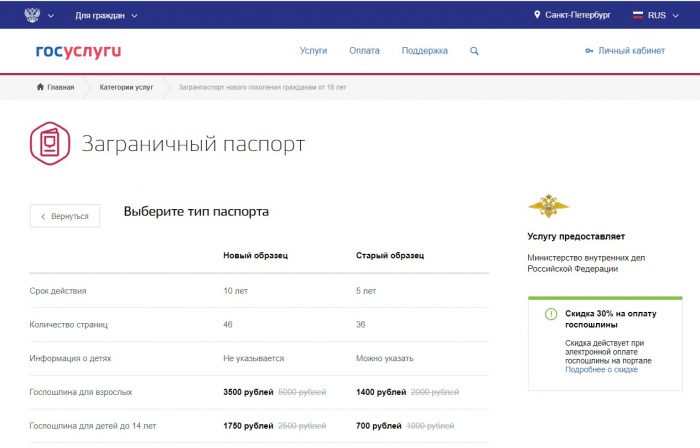Go to Категории услуг breadcrumb

(x=126, y=87)
